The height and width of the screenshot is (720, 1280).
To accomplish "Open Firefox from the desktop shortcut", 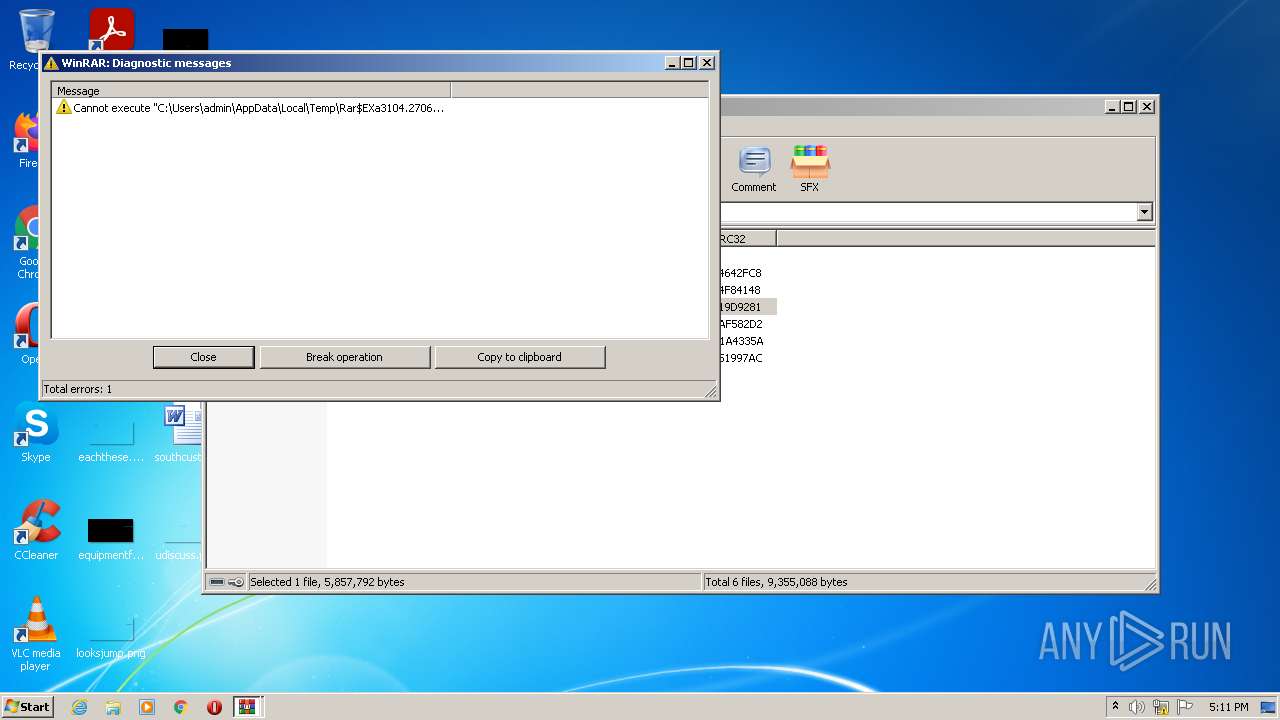I will point(27,140).
